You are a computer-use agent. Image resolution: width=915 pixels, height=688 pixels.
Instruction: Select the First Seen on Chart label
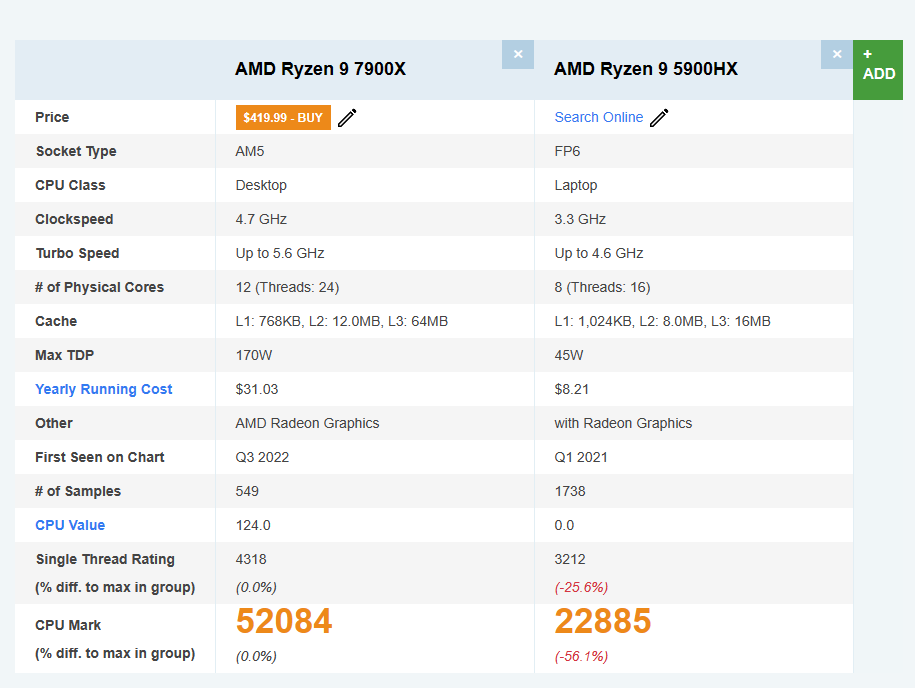coord(100,457)
